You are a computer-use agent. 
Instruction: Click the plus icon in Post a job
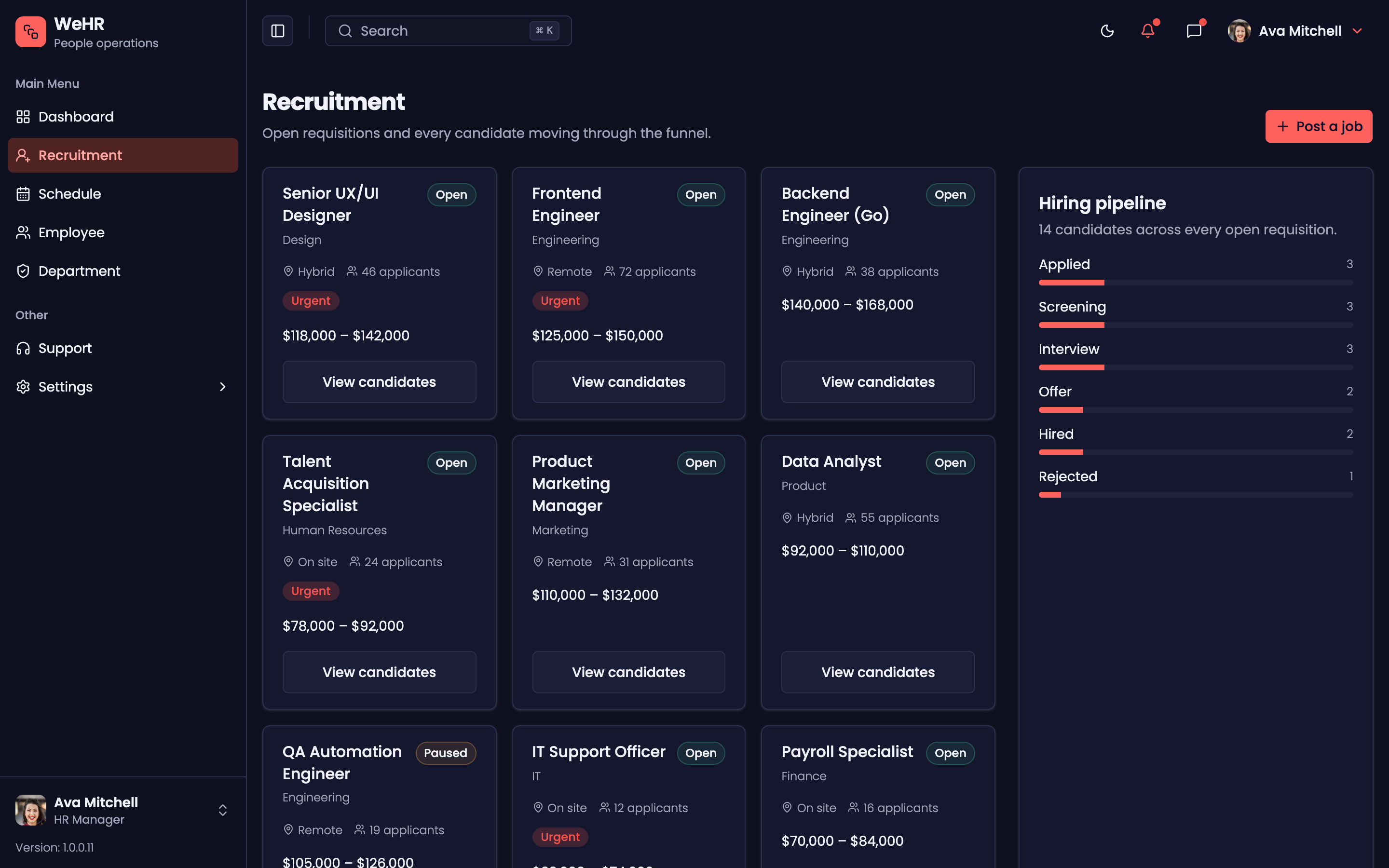(1283, 126)
